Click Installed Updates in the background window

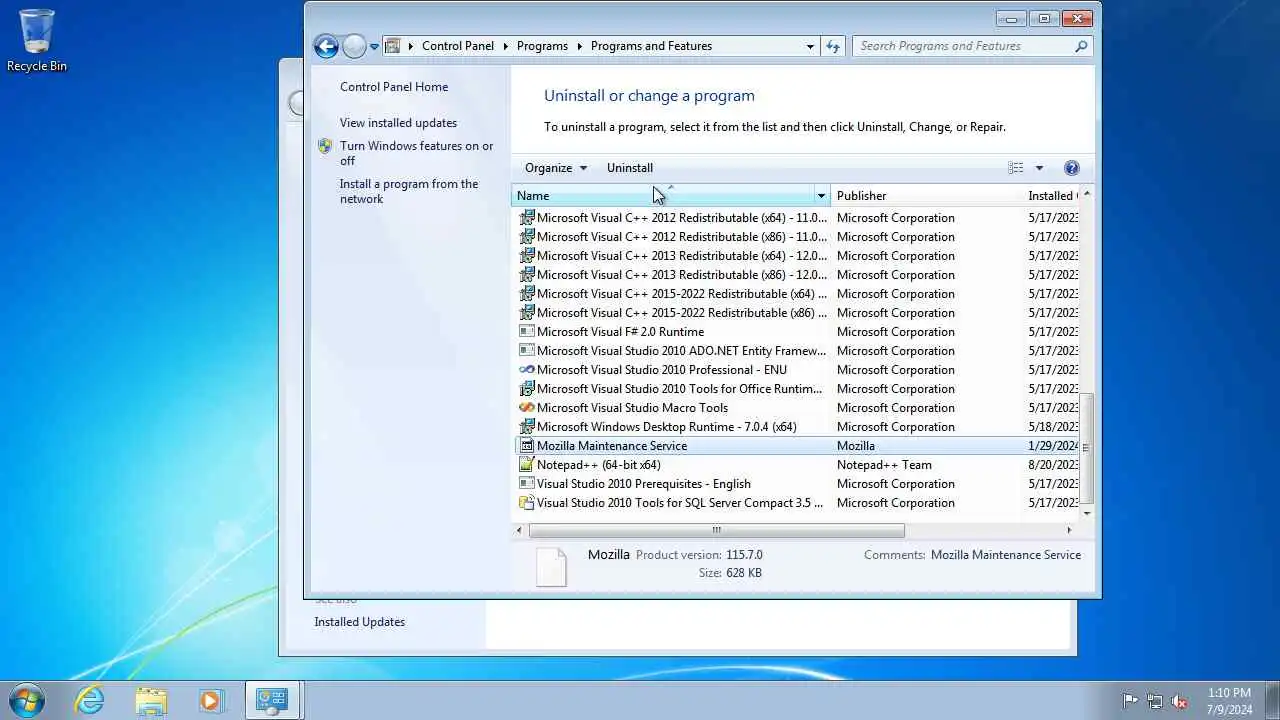click(360, 622)
